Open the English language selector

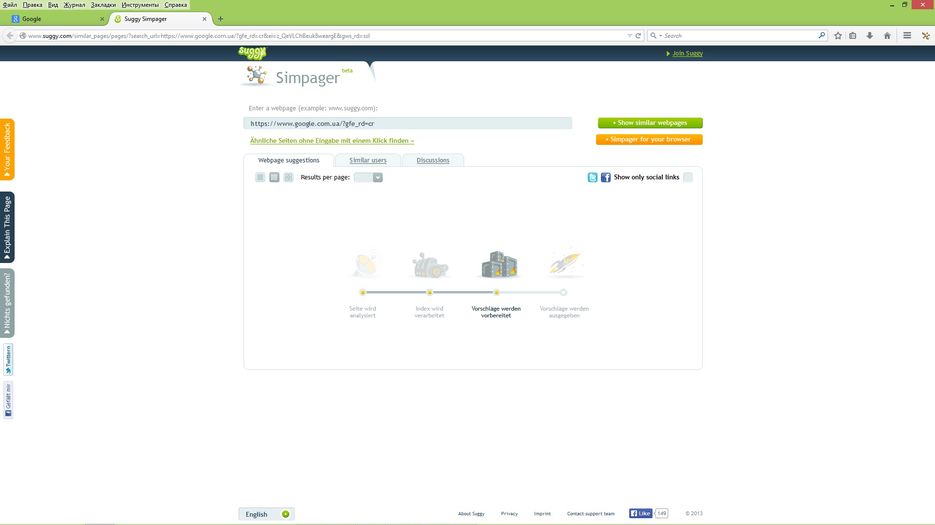coord(267,514)
